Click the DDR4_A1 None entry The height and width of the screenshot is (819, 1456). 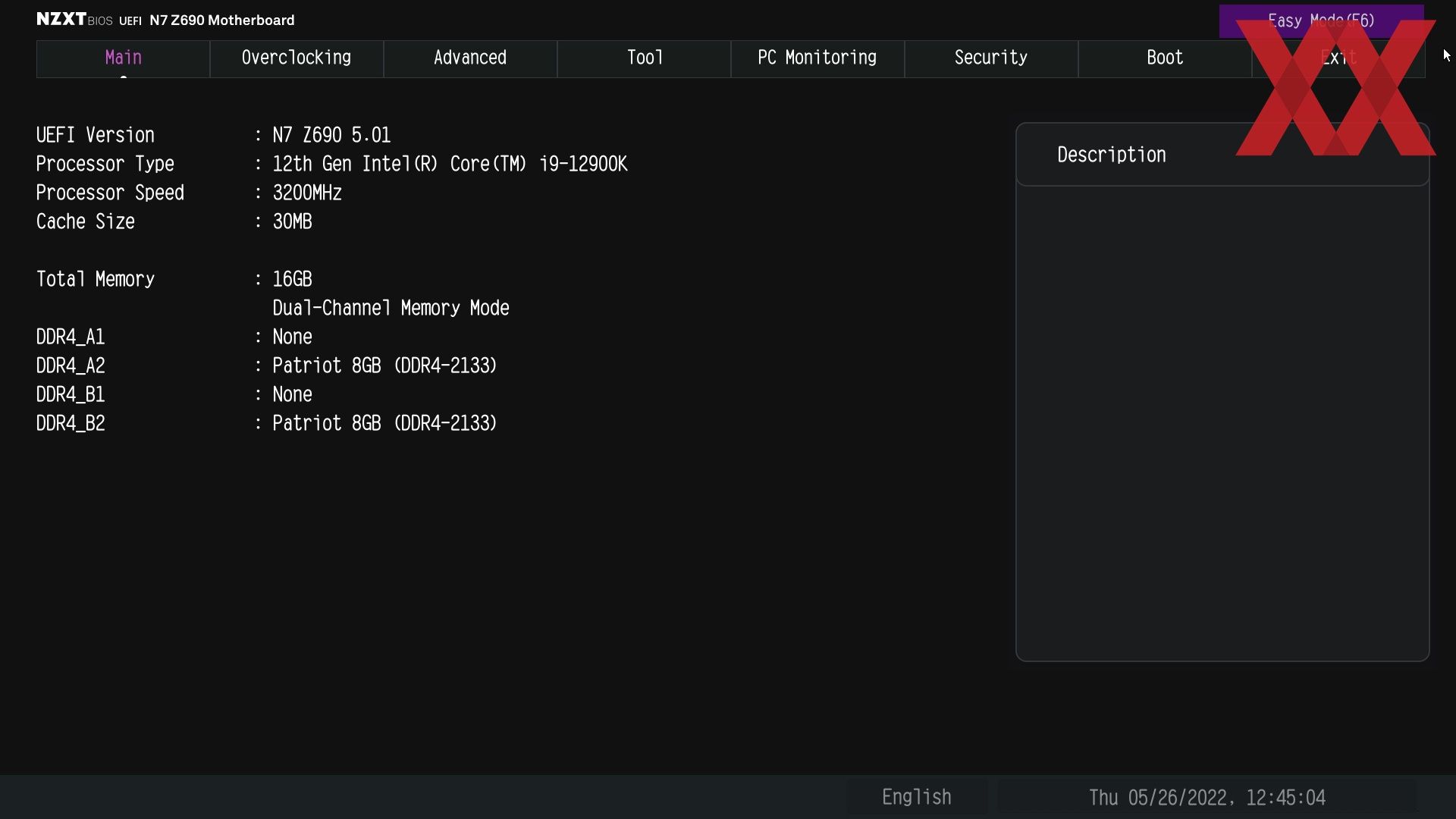pyautogui.click(x=292, y=337)
